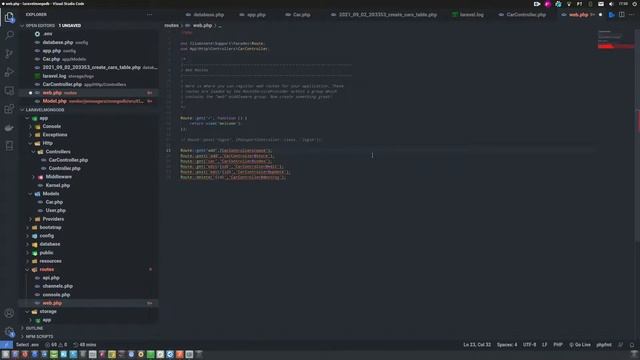Open the Run and Debug view
The width and height of the screenshot is (640, 360).
tap(9, 72)
